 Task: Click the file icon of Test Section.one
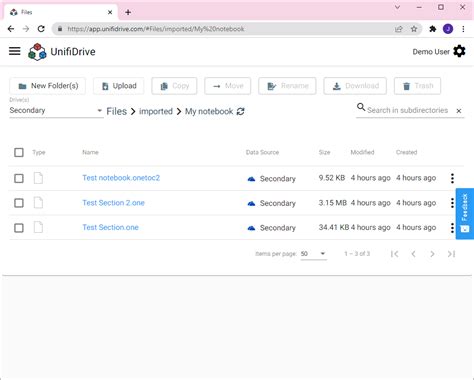(x=38, y=227)
